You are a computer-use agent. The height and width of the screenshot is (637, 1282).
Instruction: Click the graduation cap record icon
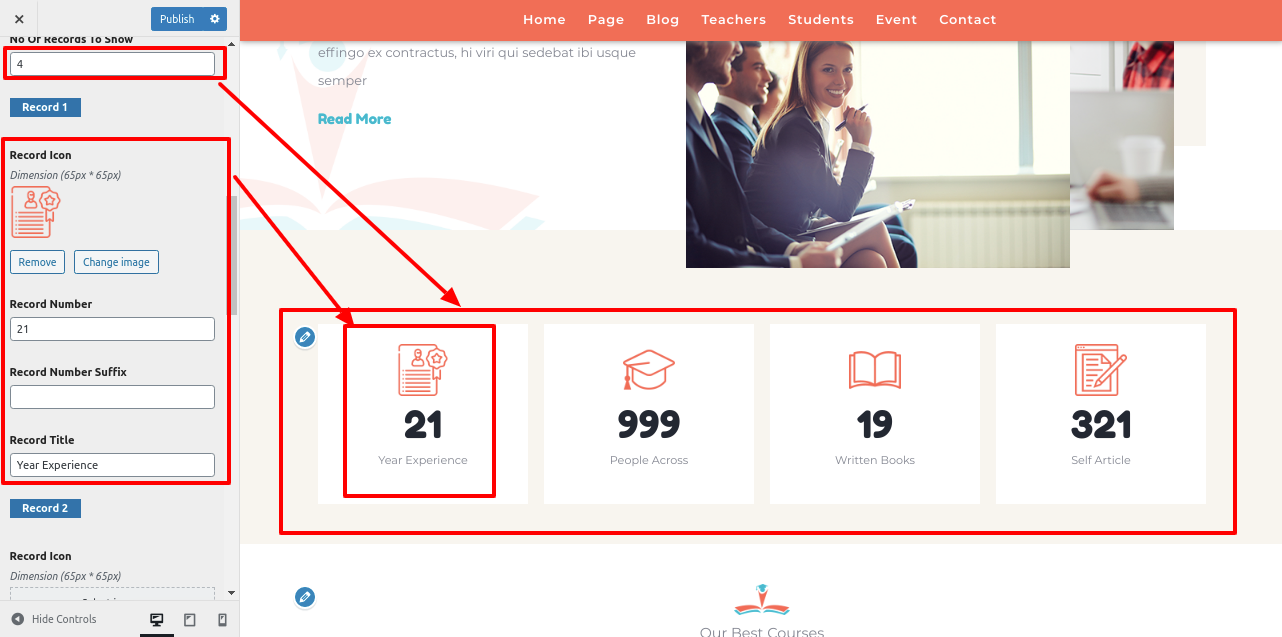point(649,370)
